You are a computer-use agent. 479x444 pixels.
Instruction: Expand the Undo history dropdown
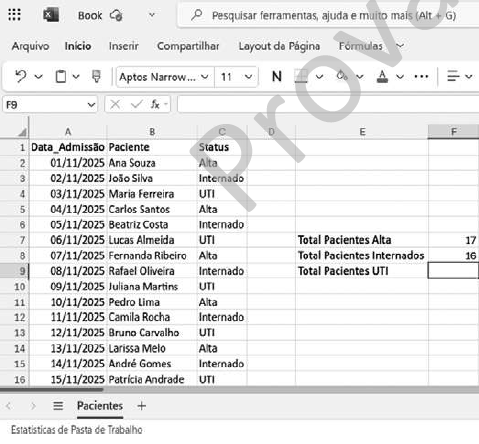coord(39,77)
